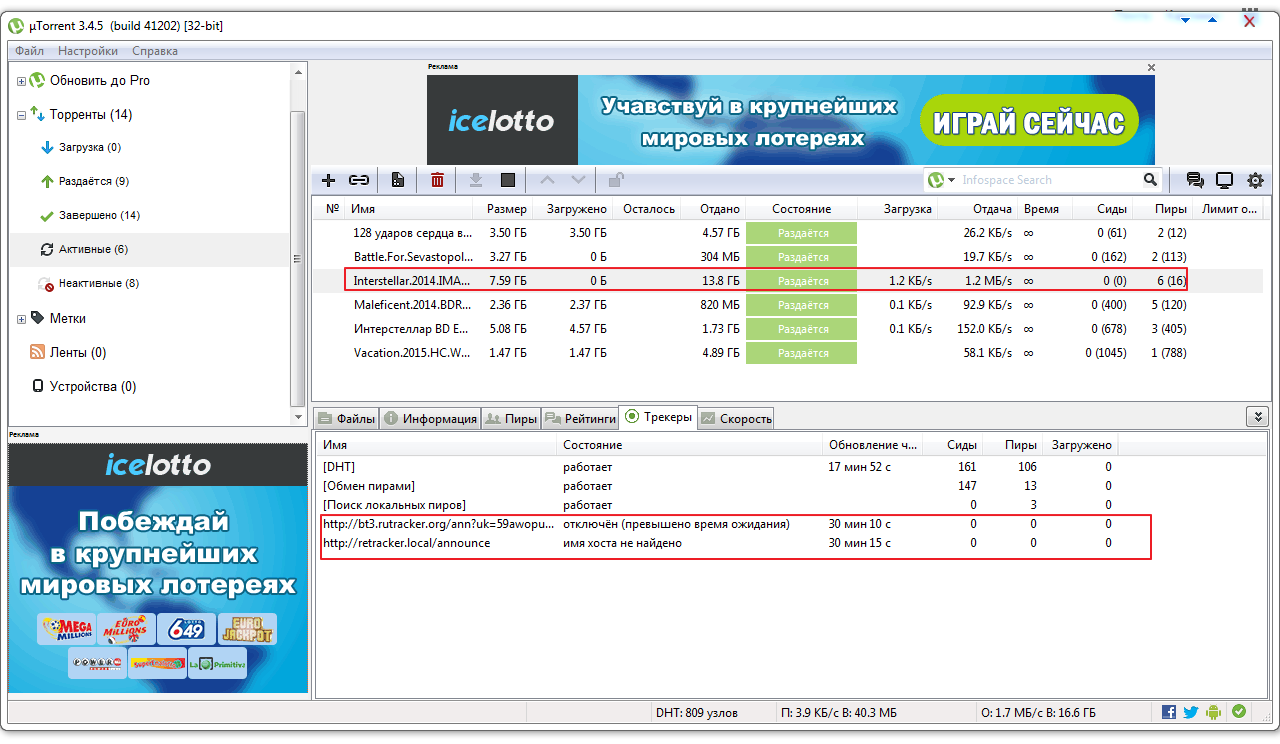Expand the Метки tree node
This screenshot has width=1280, height=744.
22,319
